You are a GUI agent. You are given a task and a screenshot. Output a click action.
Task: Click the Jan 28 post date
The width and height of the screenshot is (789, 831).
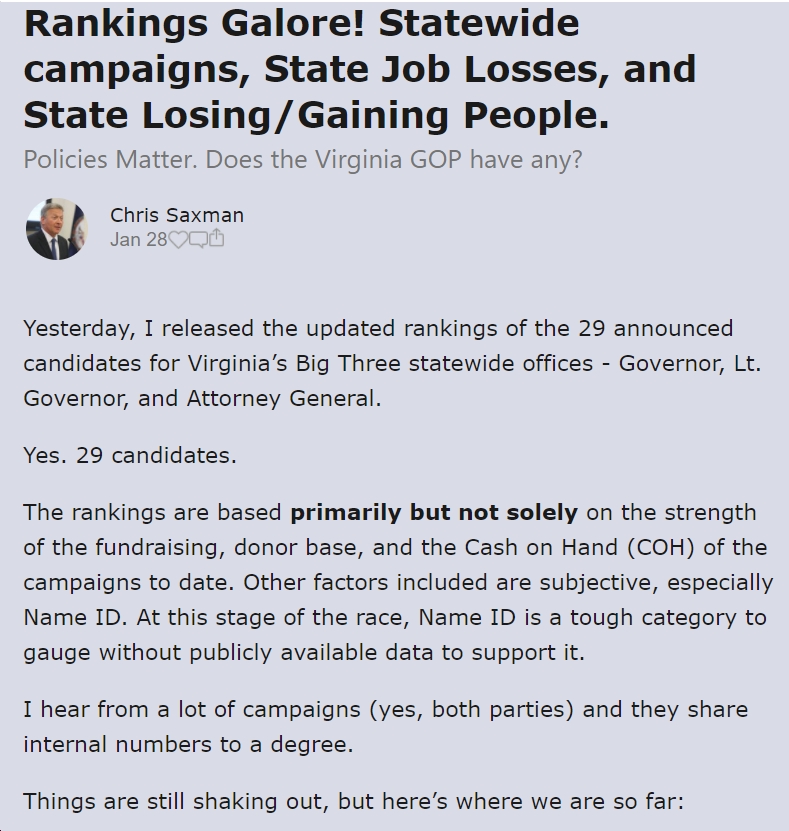139,240
